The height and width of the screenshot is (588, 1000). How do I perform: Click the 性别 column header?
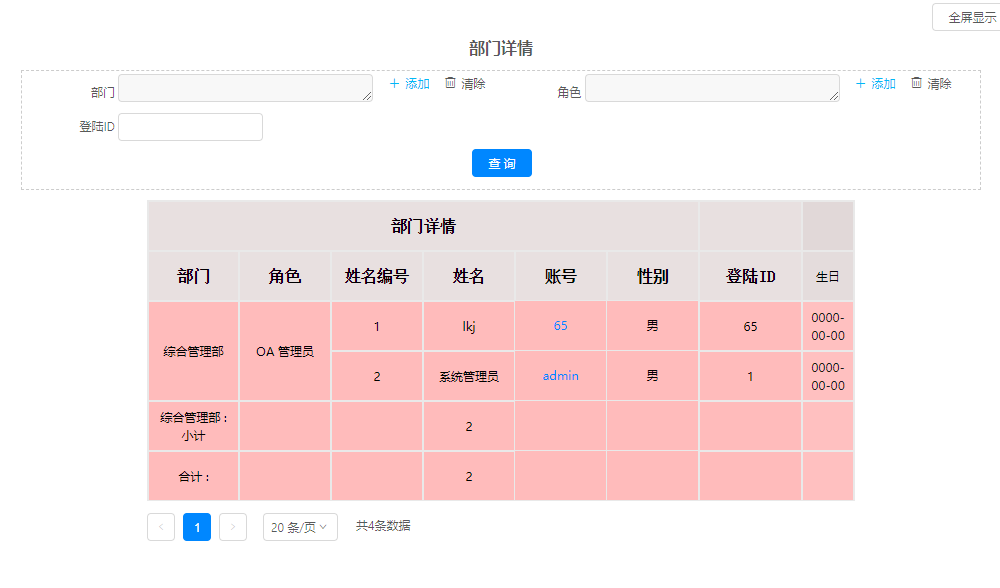click(653, 277)
